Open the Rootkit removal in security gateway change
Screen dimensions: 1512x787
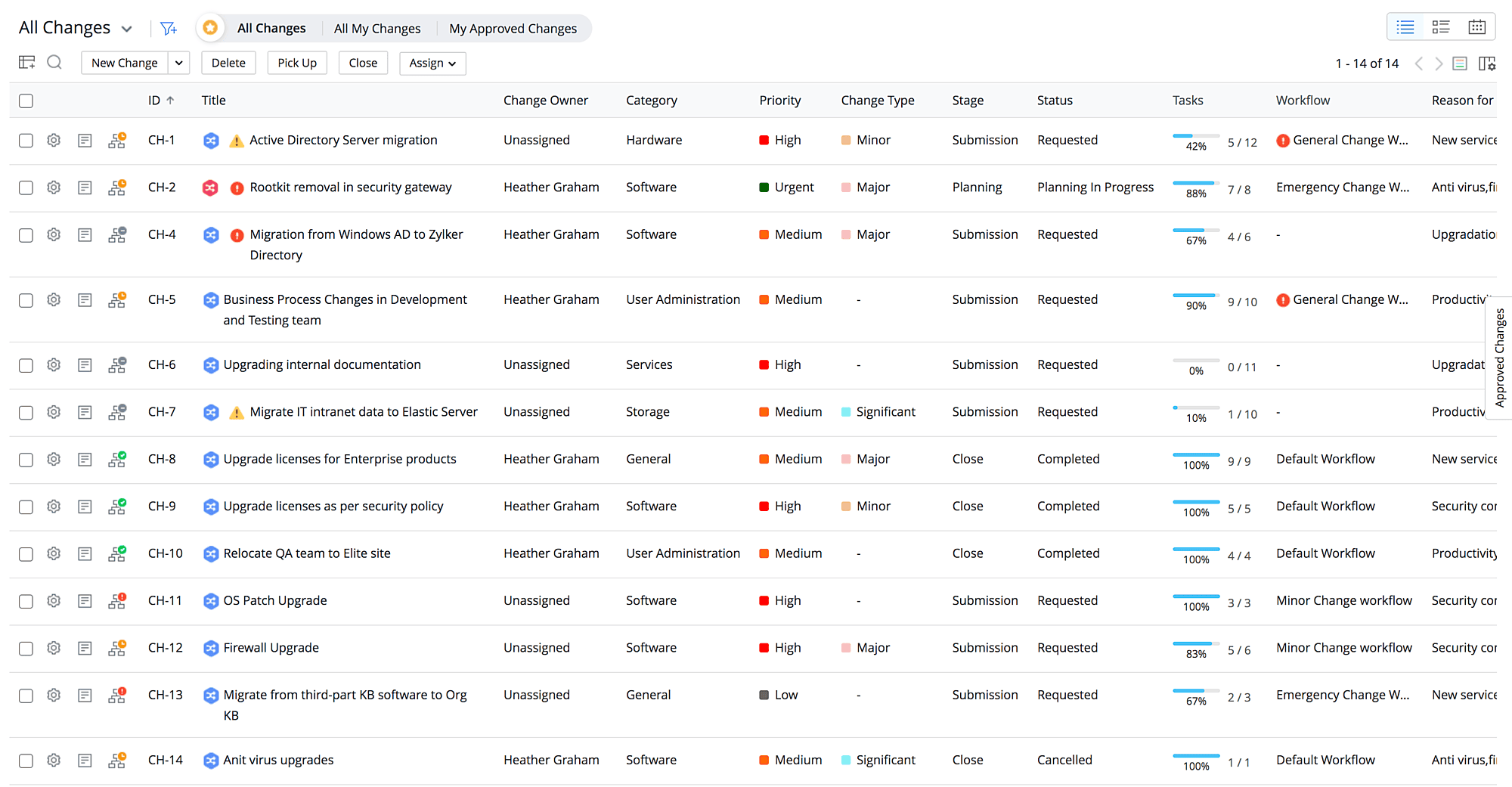click(x=350, y=187)
